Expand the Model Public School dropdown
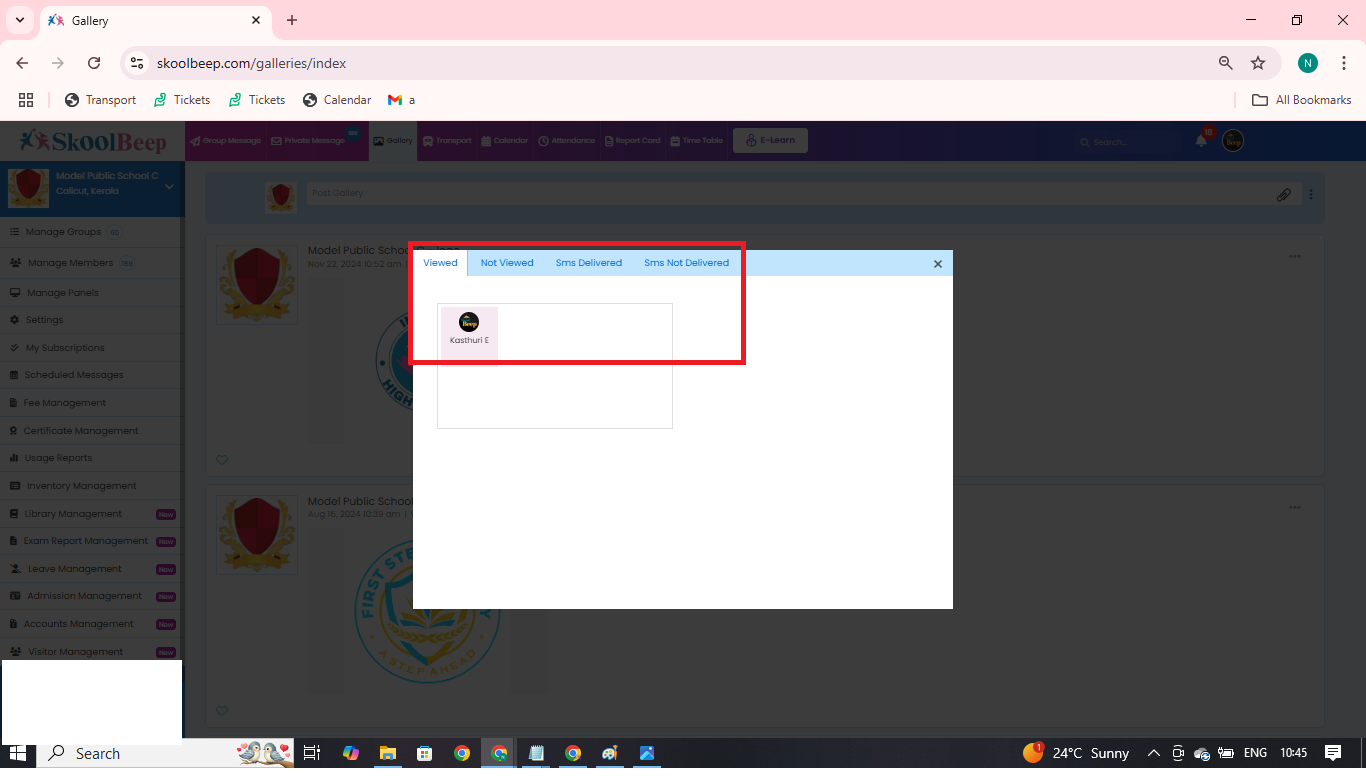The width and height of the screenshot is (1366, 784). [169, 186]
